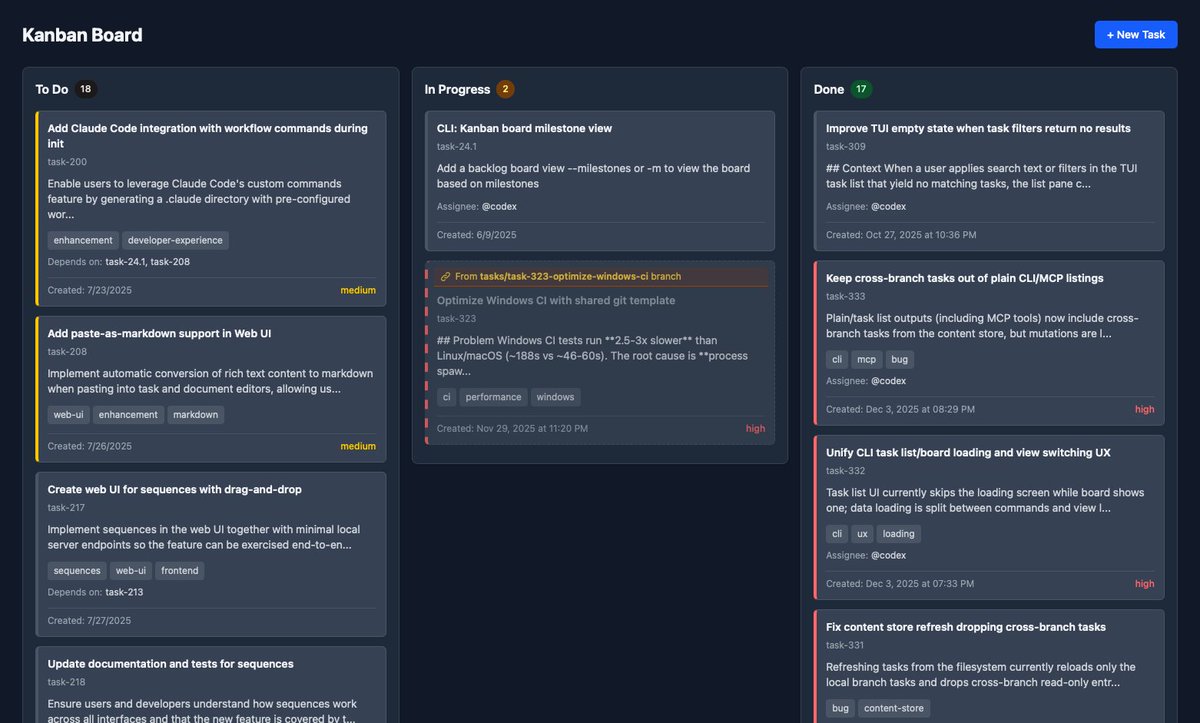Viewport: 1200px width, 723px height.
Task: Click the To Do count badge 18
Action: coord(86,89)
